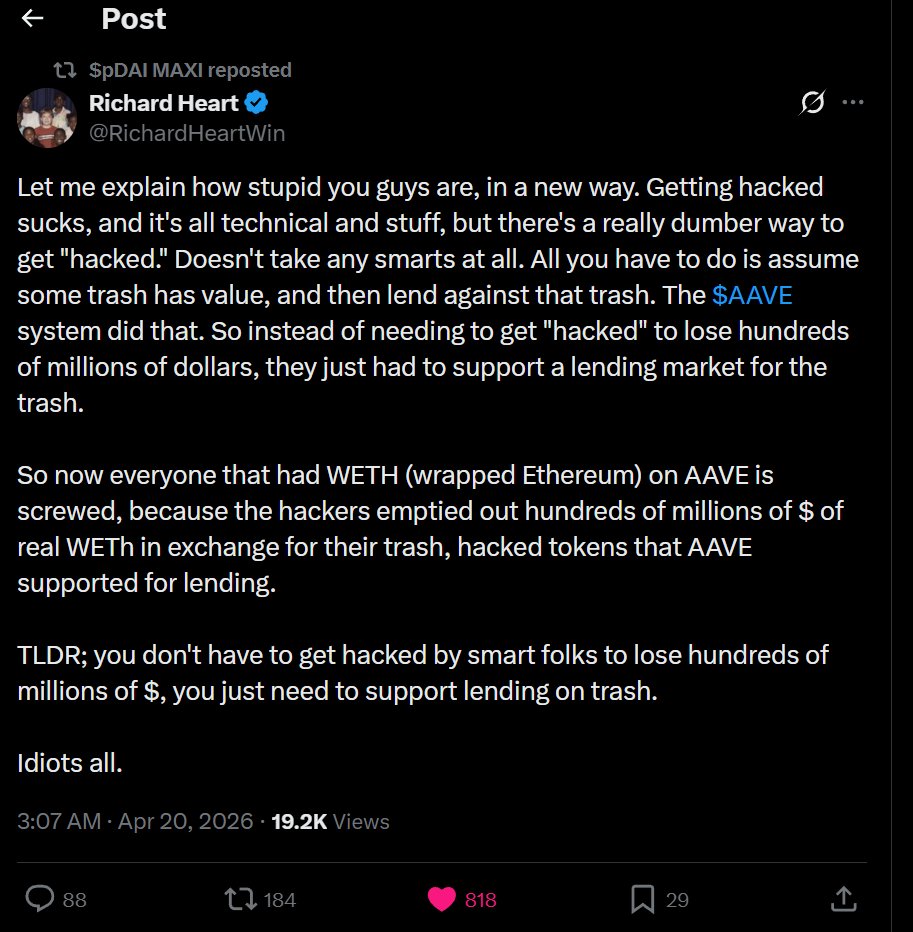Open the "$pDAI MAXI reposted" link
The image size is (913, 932).
tap(190, 70)
